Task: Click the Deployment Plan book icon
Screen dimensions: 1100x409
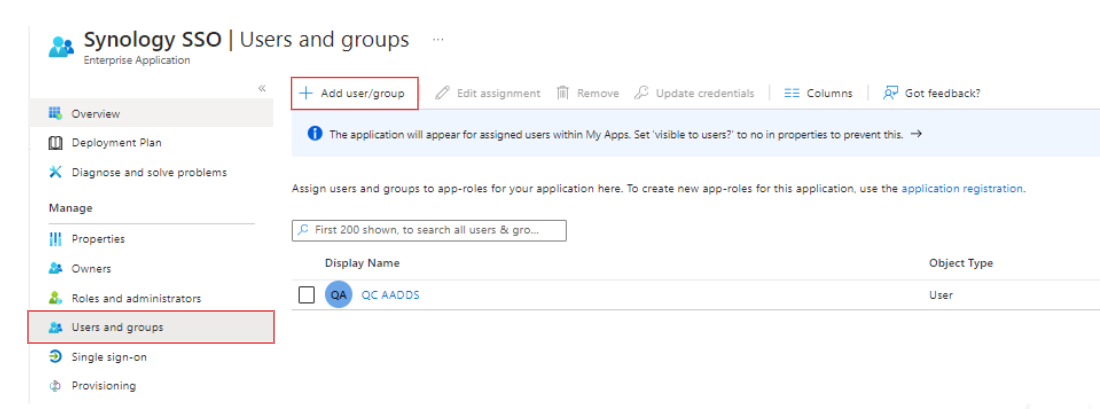Action: point(55,143)
